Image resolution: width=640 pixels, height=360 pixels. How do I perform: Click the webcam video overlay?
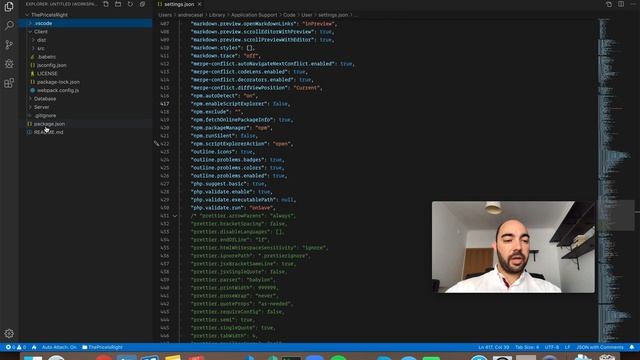click(x=513, y=247)
